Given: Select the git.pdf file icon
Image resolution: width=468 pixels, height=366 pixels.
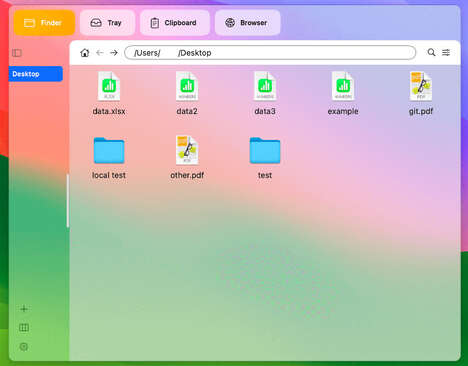Looking at the screenshot, I should pos(421,86).
